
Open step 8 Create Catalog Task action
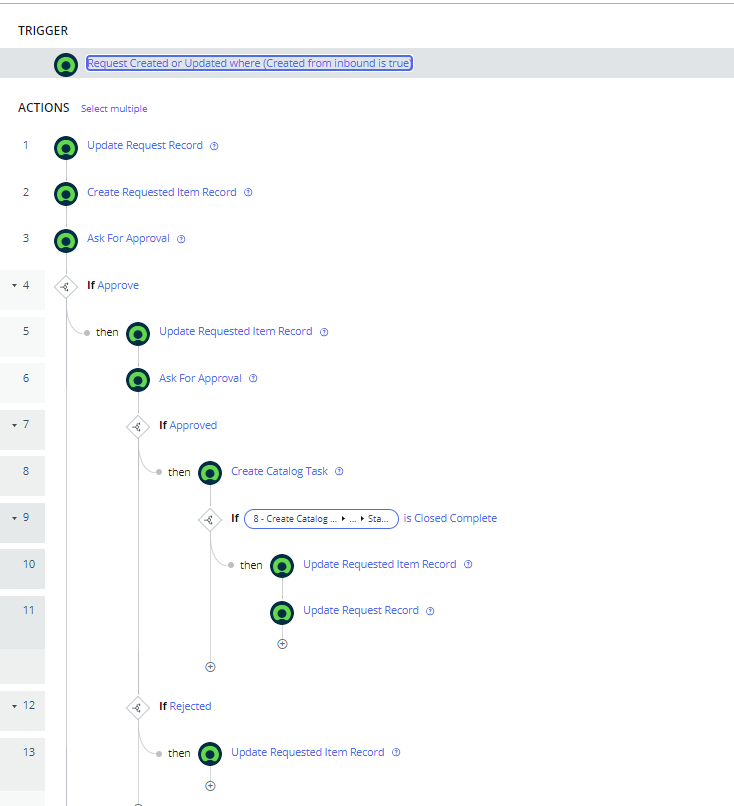[279, 471]
